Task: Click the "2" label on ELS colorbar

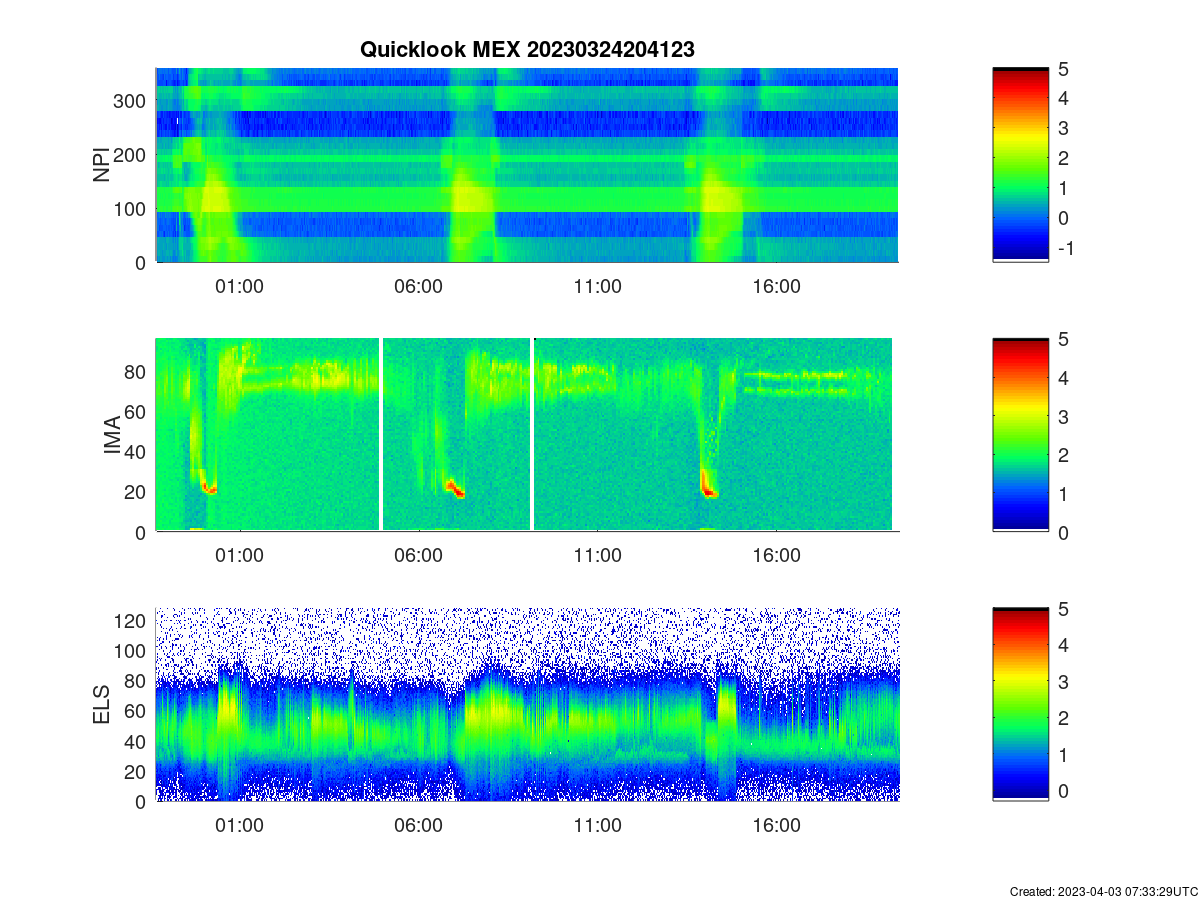Action: 1063,719
